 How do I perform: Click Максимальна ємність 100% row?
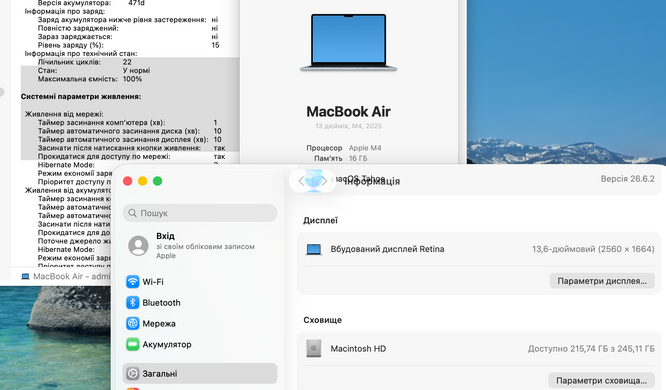[x=90, y=79]
